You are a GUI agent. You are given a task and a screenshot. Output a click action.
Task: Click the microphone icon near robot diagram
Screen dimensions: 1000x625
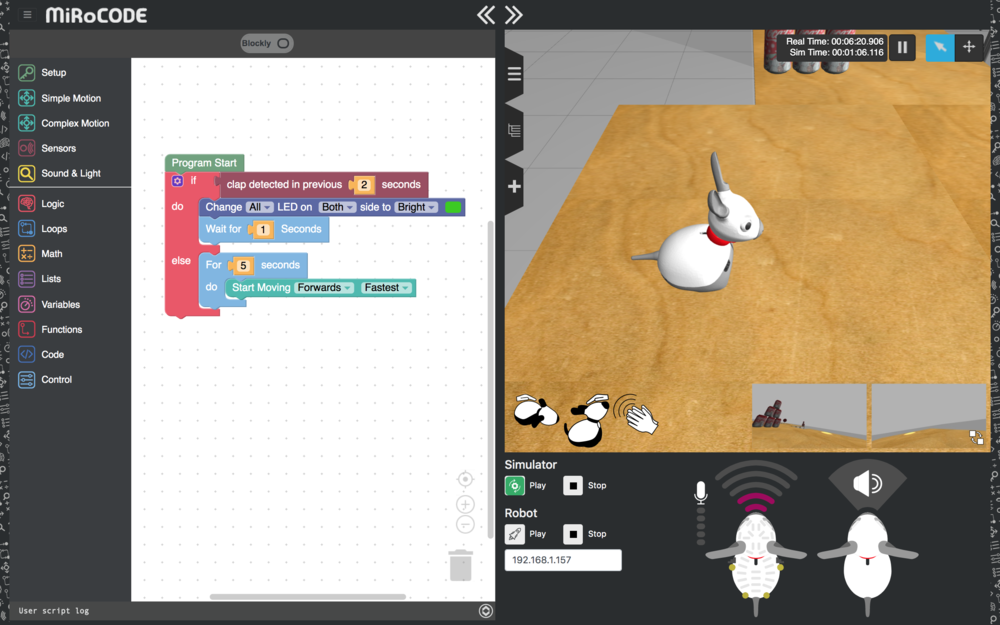tap(701, 491)
